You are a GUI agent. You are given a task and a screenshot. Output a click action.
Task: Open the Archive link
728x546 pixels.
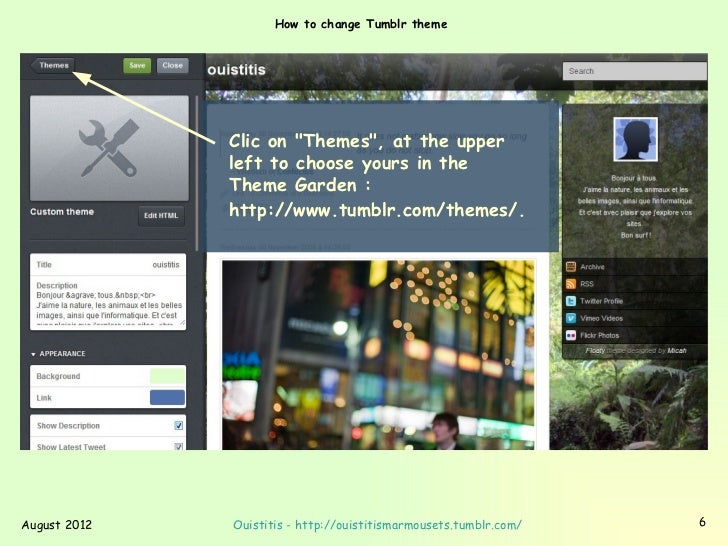pos(592,267)
